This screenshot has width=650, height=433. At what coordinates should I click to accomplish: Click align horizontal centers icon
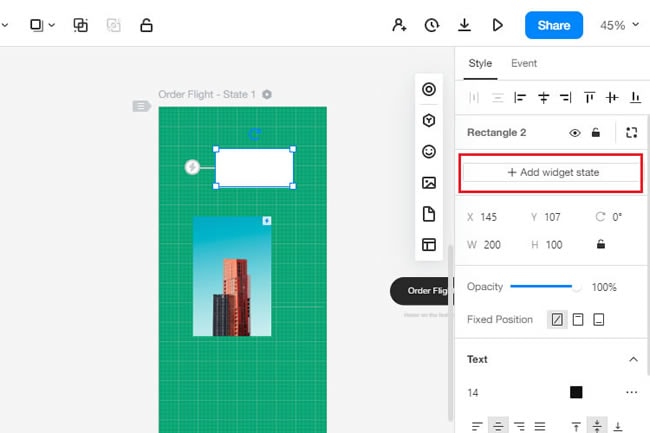(x=543, y=98)
